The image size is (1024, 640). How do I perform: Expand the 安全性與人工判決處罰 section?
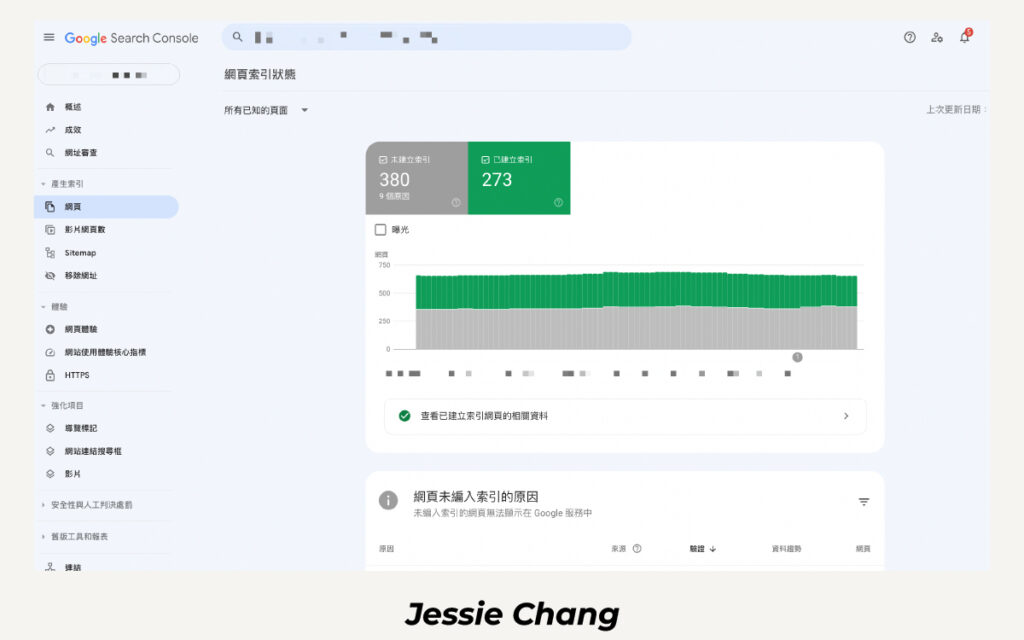click(x=87, y=505)
